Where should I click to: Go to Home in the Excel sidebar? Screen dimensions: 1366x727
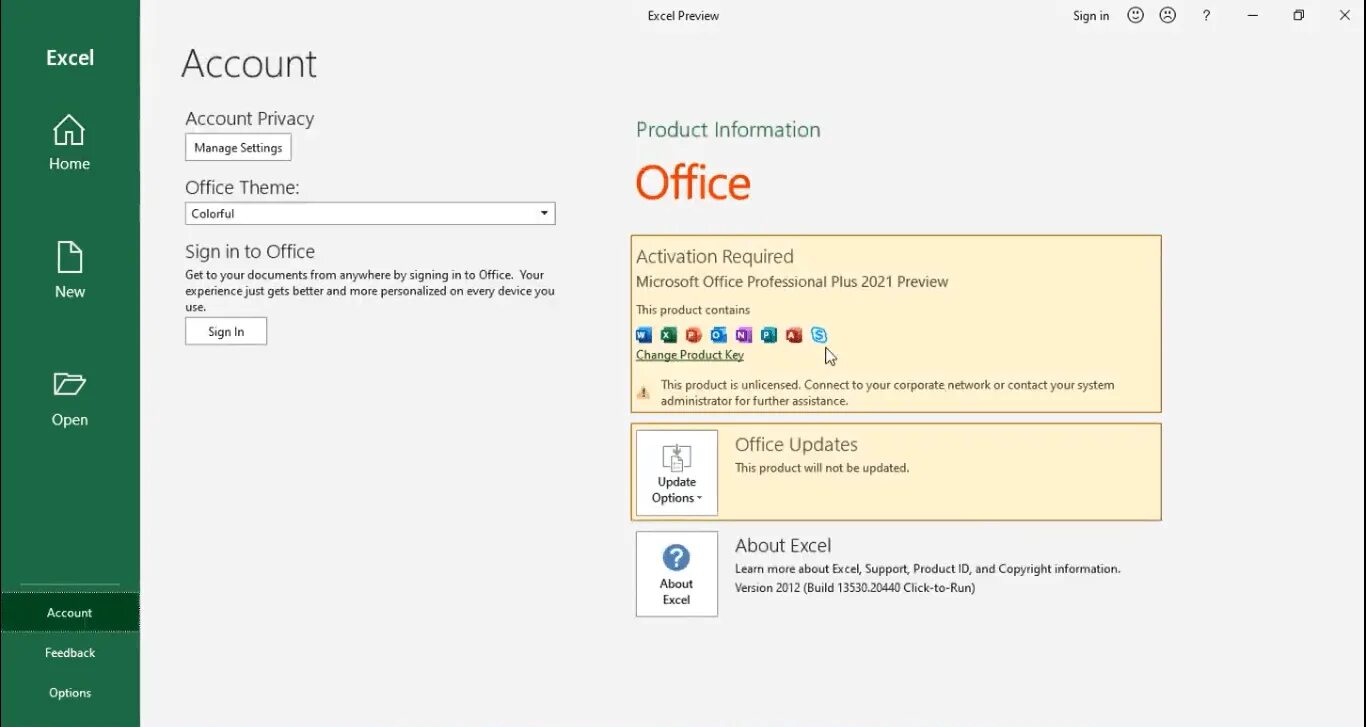point(69,143)
